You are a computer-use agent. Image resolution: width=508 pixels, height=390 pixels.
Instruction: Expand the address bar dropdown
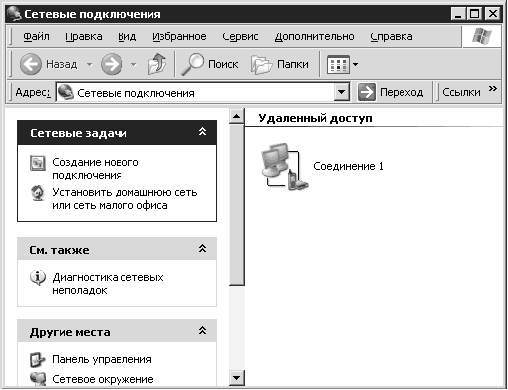(x=342, y=92)
